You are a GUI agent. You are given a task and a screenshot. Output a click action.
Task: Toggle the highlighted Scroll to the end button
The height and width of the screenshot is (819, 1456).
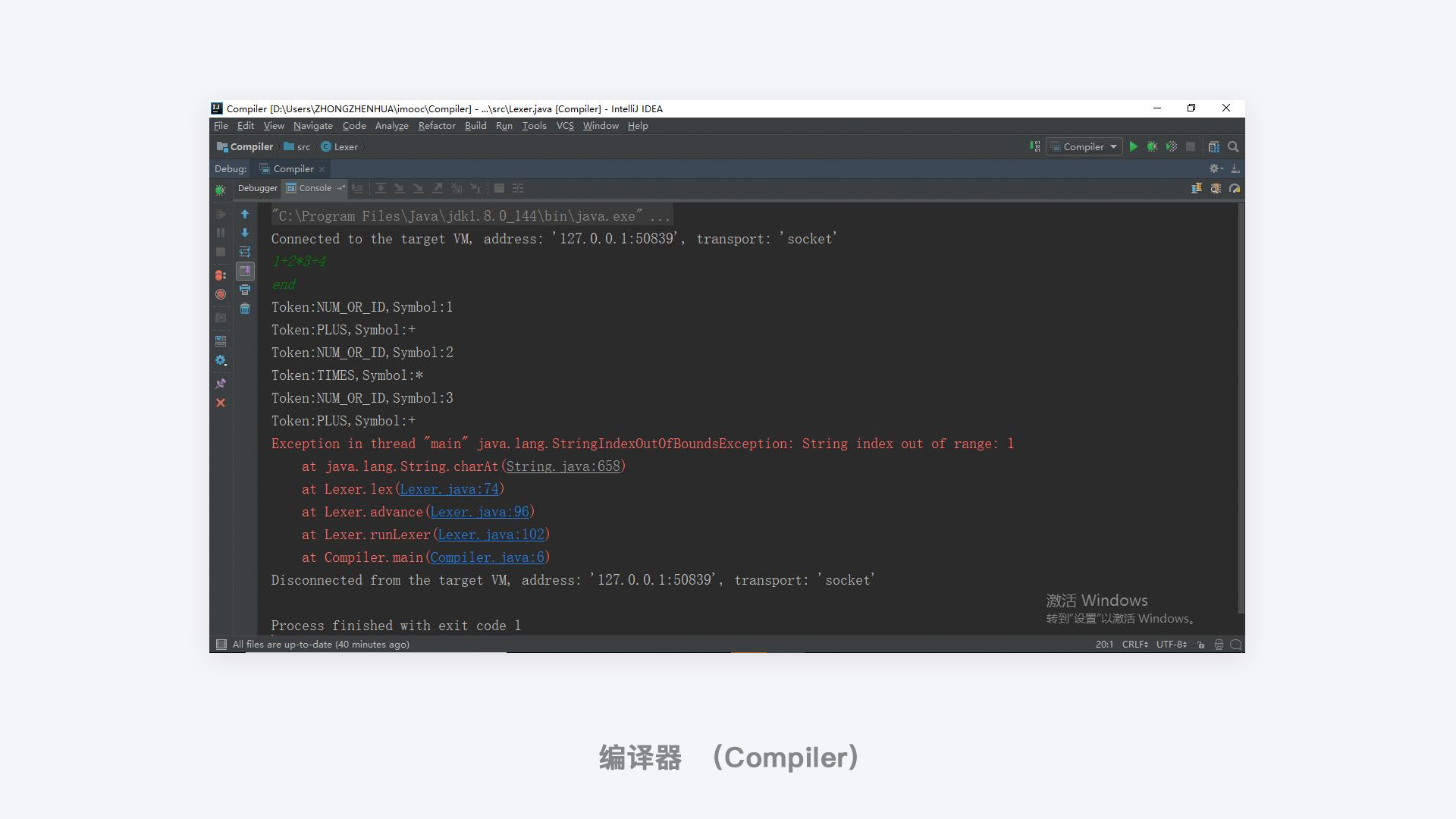pyautogui.click(x=245, y=271)
